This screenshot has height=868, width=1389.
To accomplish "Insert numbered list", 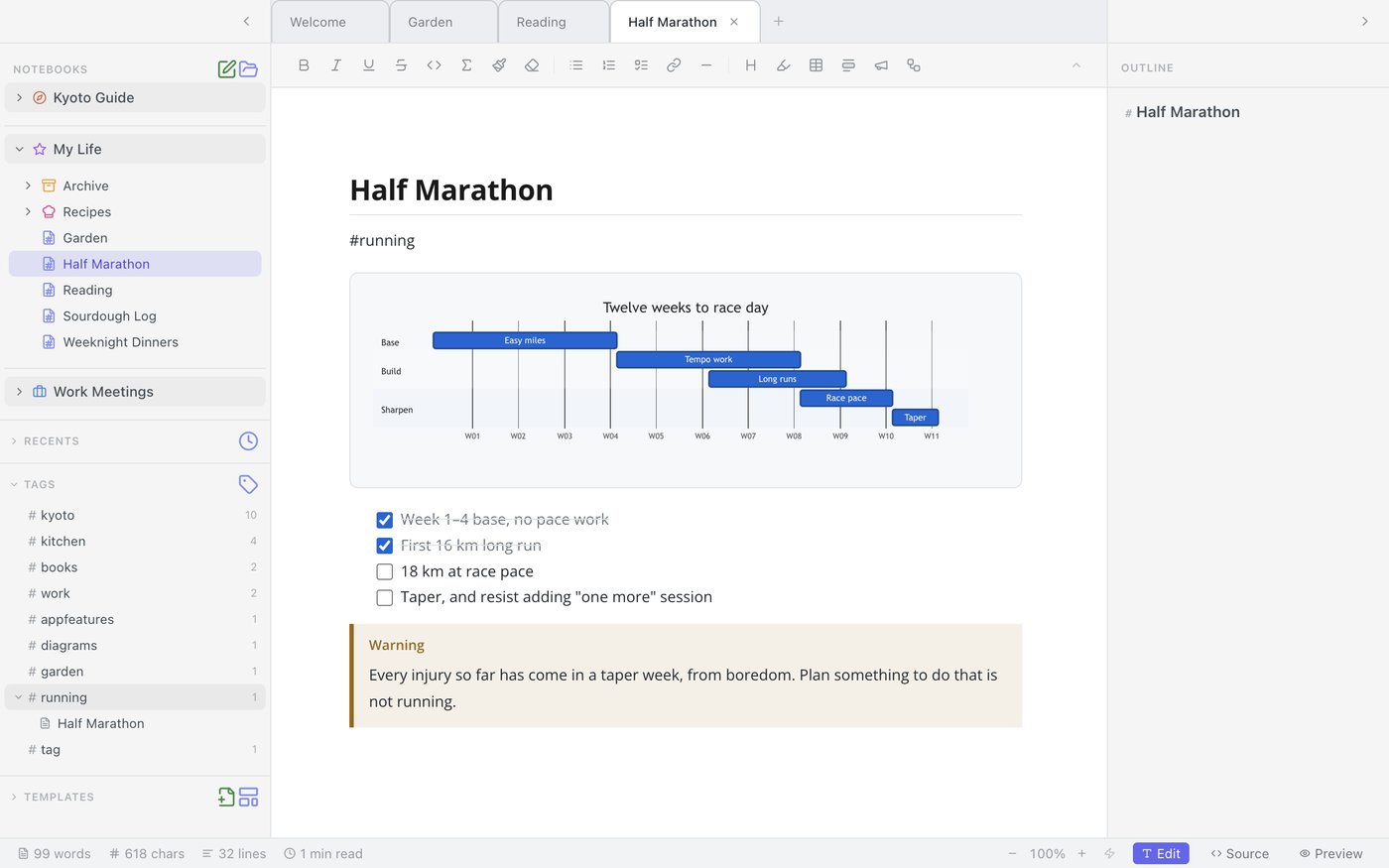I will [x=609, y=65].
